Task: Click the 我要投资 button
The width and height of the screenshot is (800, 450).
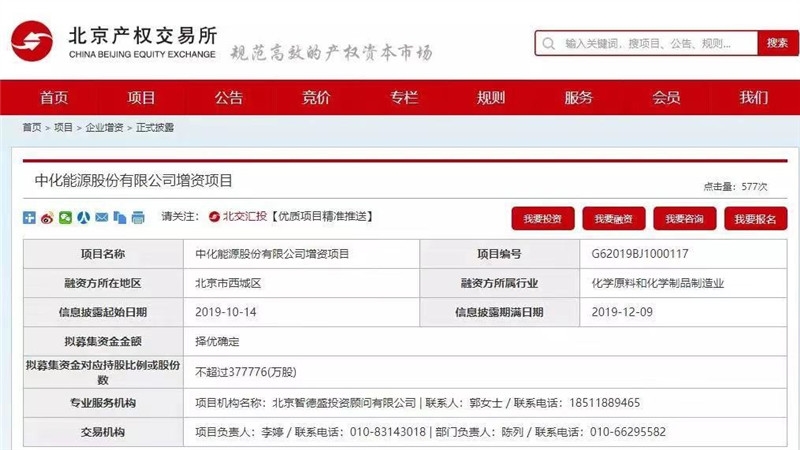Action: 544,219
